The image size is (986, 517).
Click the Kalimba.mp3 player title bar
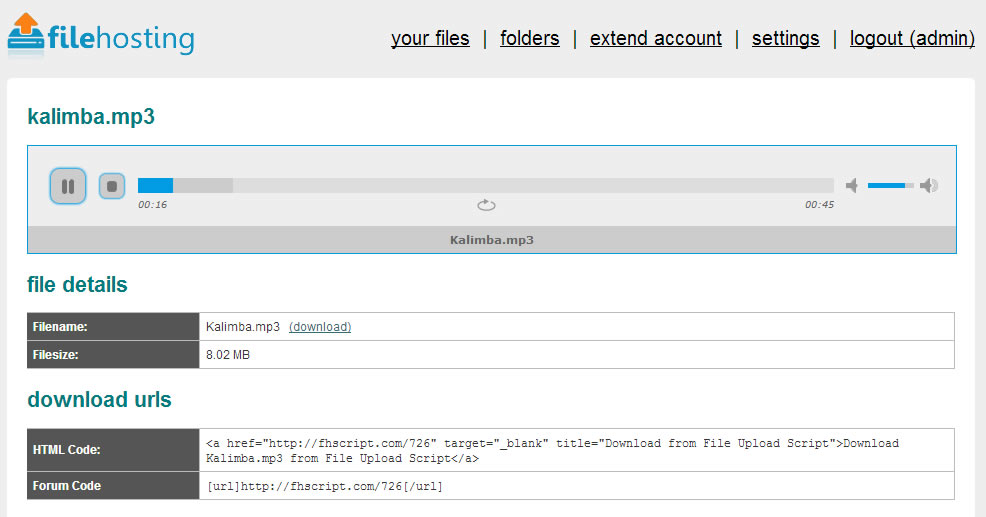(492, 240)
